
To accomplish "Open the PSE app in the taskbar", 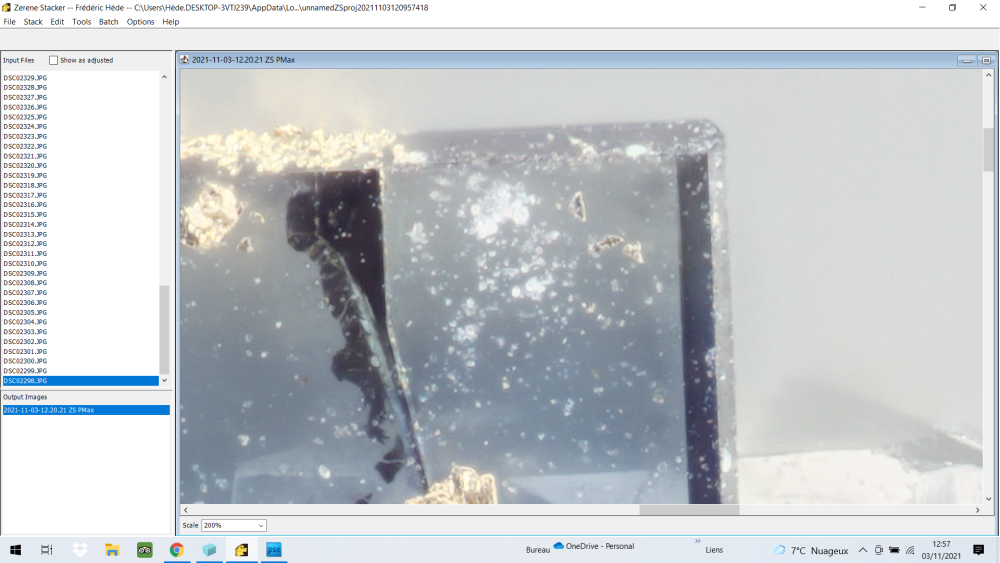I will [273, 550].
